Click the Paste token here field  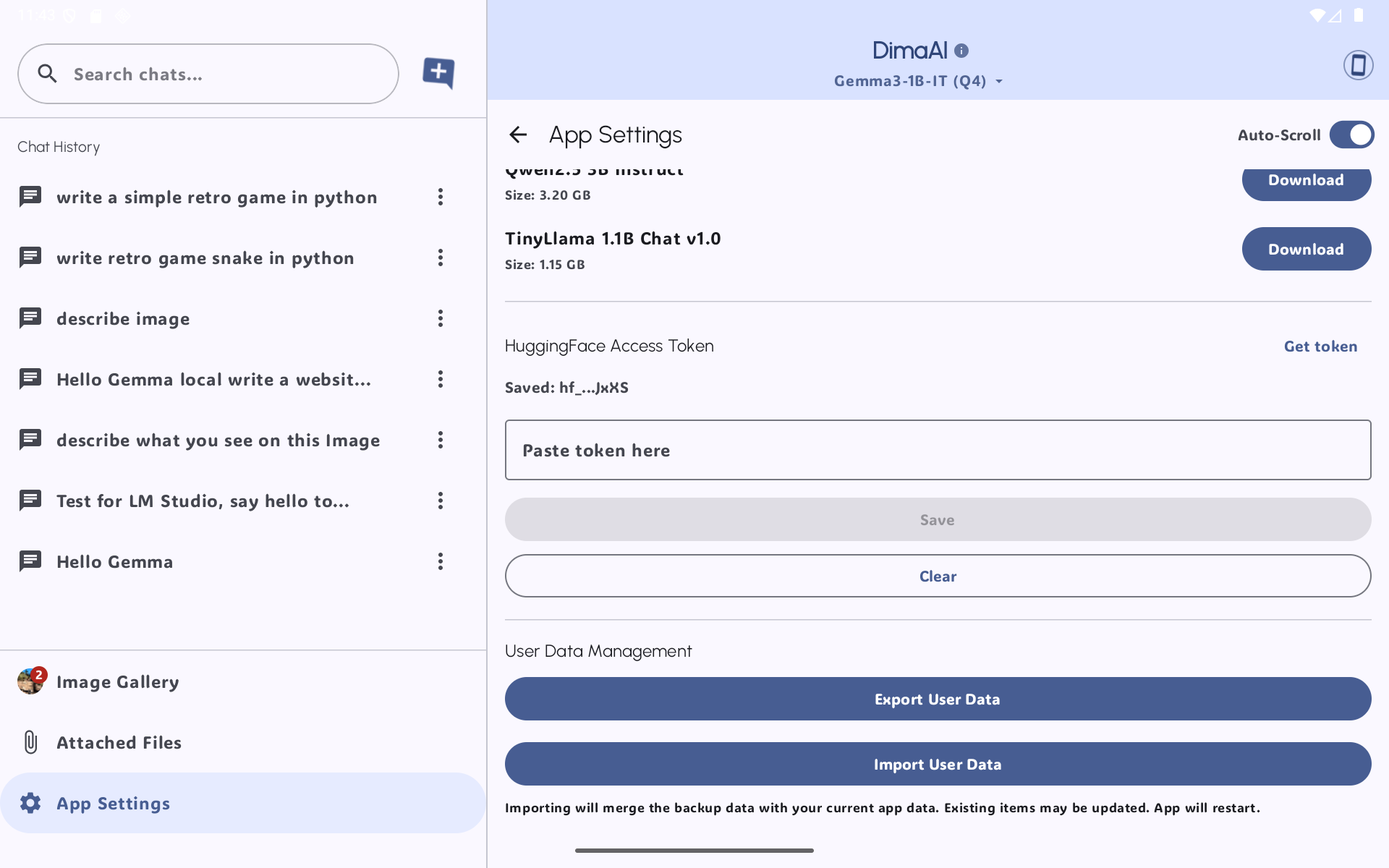click(x=938, y=450)
